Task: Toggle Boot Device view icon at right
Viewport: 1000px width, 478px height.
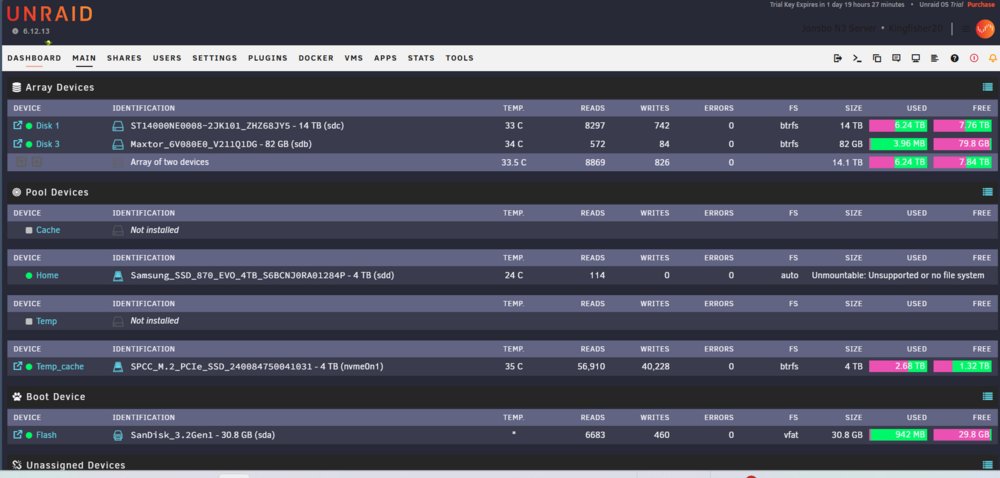Action: point(987,396)
